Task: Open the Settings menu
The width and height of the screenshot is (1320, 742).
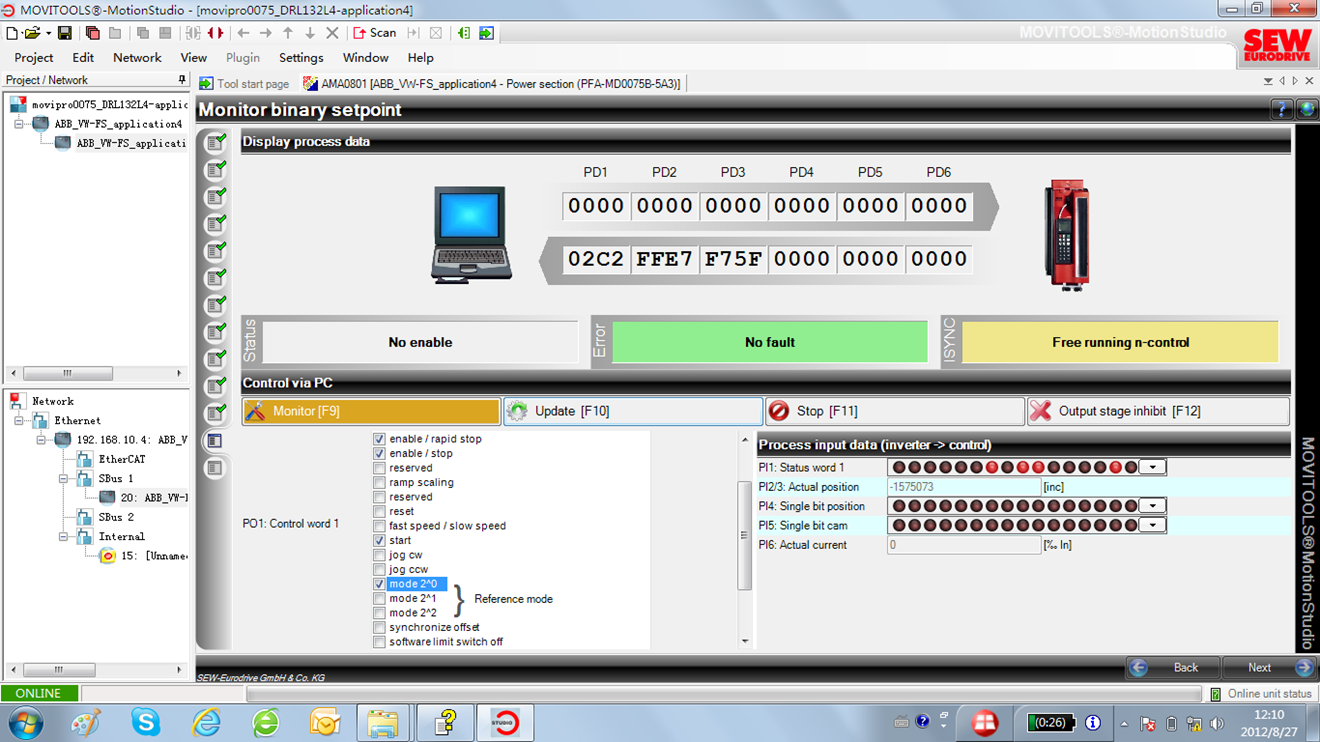Action: 300,58
